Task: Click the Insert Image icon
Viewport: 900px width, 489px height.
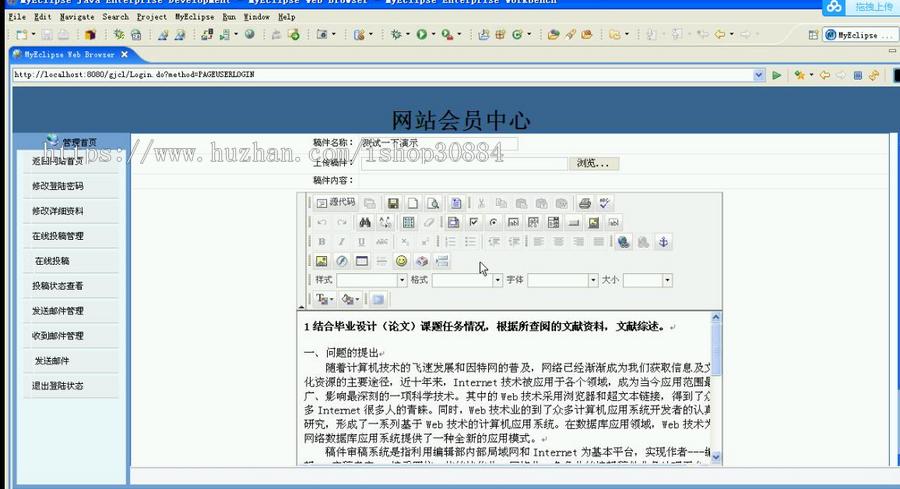Action: (321, 261)
